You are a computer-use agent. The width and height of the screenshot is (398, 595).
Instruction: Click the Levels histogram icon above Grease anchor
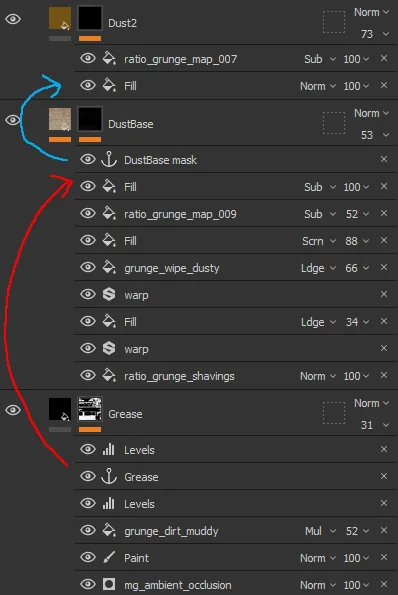(109, 449)
